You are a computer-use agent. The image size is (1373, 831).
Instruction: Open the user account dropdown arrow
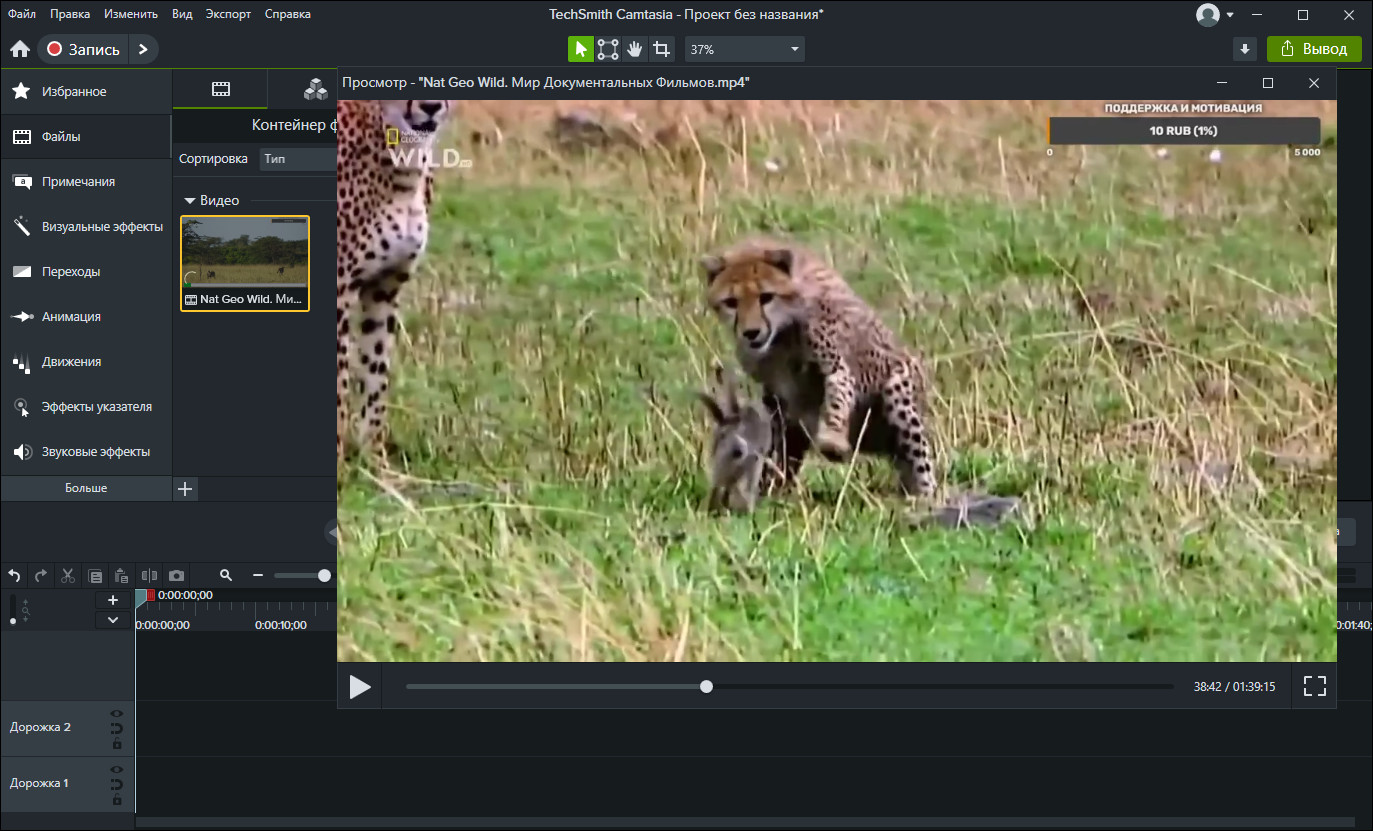pos(1230,15)
